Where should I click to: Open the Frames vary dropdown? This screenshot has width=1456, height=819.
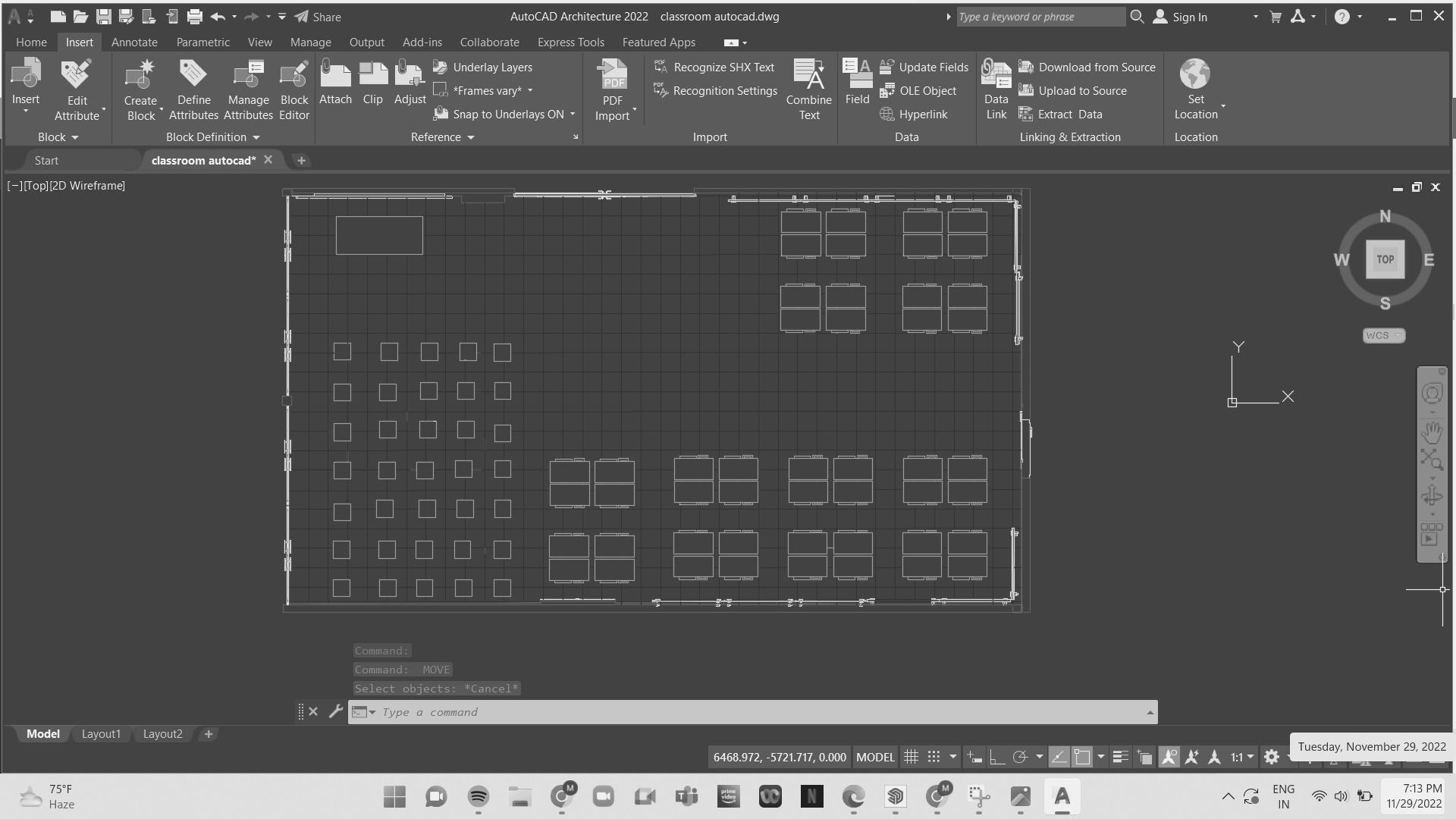(530, 91)
